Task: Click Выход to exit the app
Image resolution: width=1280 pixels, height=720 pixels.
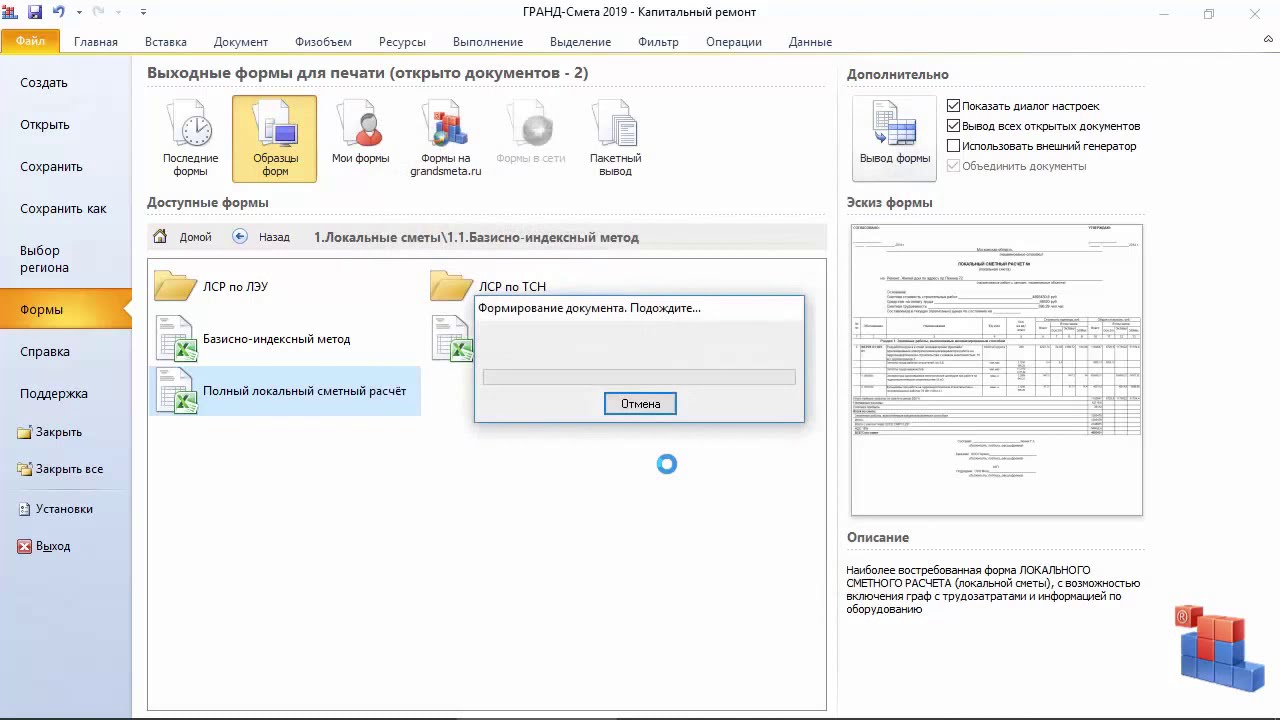Action: 45,547
